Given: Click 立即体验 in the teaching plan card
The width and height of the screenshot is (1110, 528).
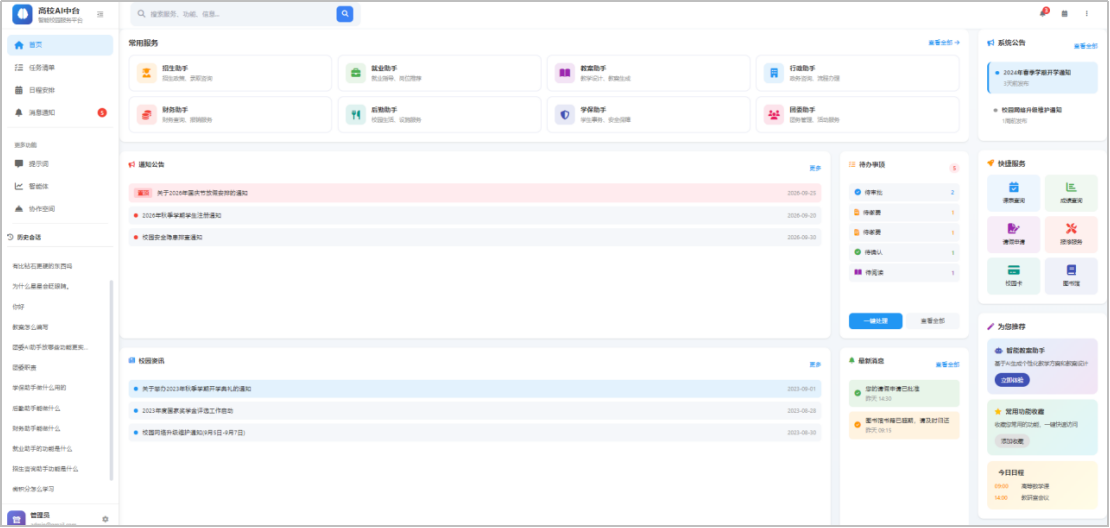Looking at the screenshot, I should click(1012, 379).
